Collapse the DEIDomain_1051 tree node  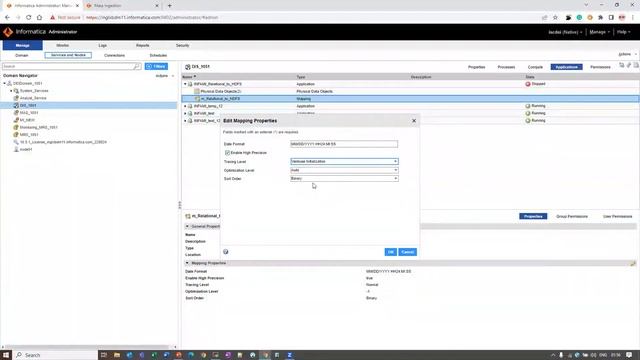pyautogui.click(x=4, y=83)
